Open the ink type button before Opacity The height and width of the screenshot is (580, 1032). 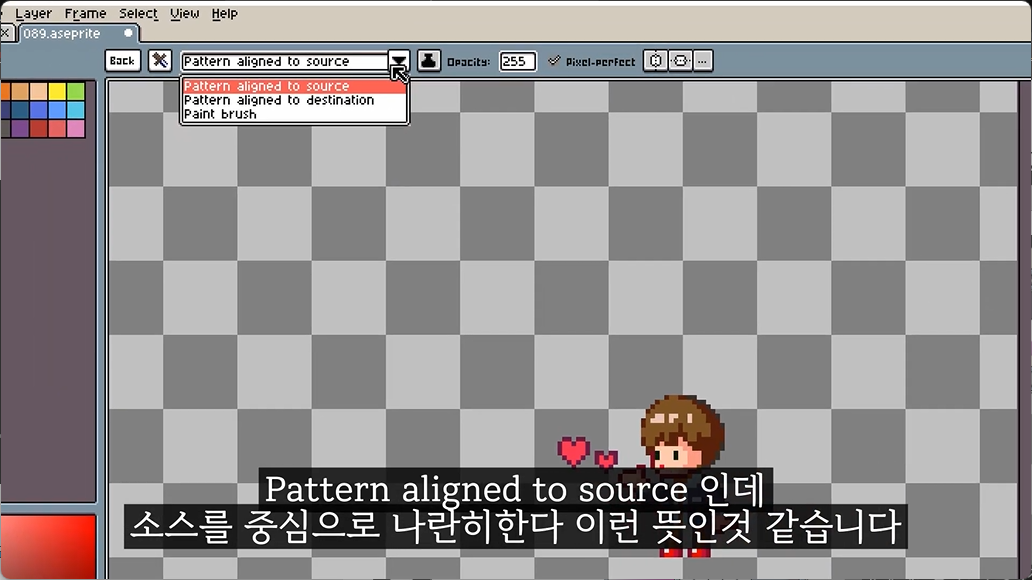(x=428, y=61)
